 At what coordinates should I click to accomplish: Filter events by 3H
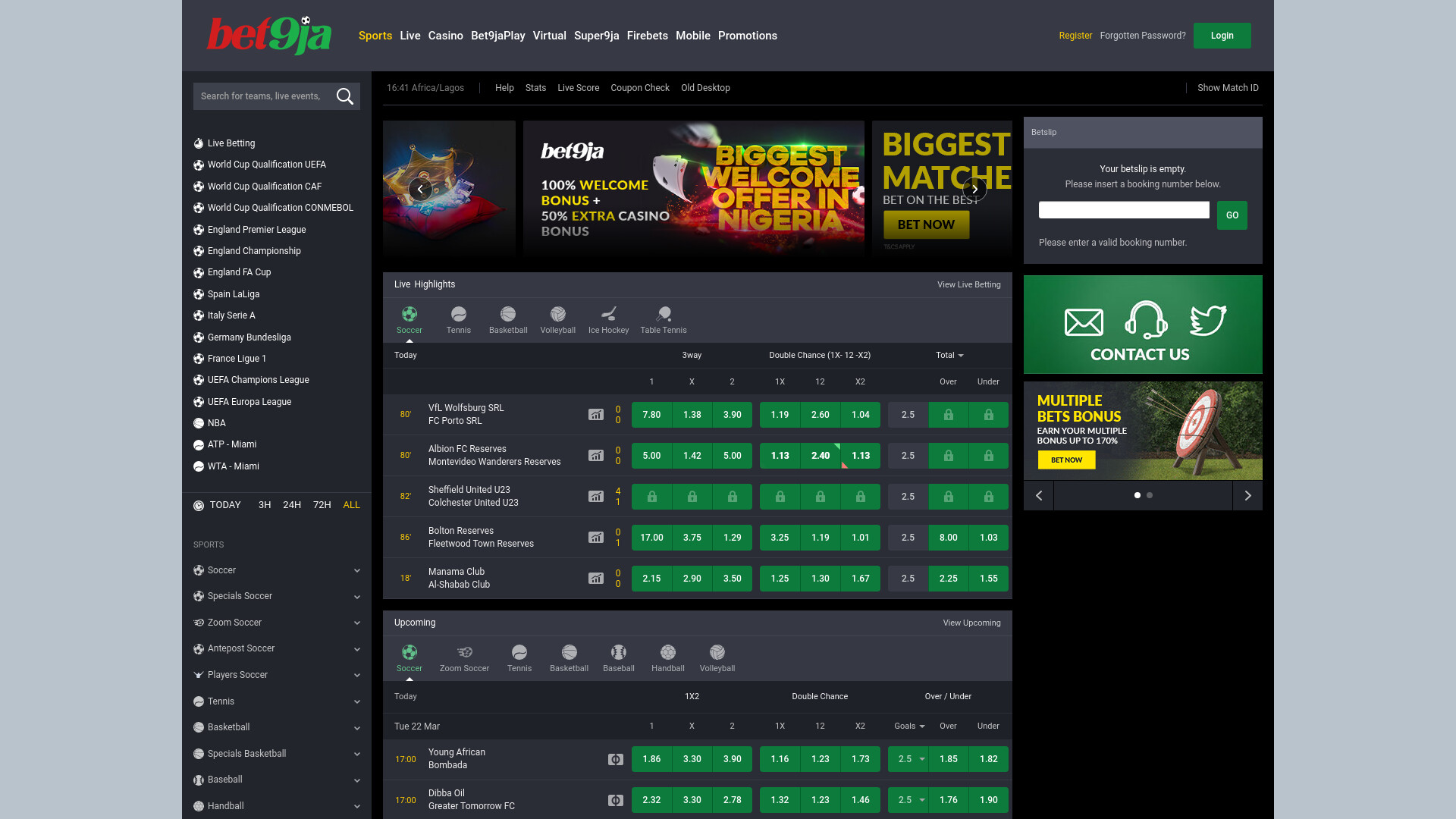[265, 505]
